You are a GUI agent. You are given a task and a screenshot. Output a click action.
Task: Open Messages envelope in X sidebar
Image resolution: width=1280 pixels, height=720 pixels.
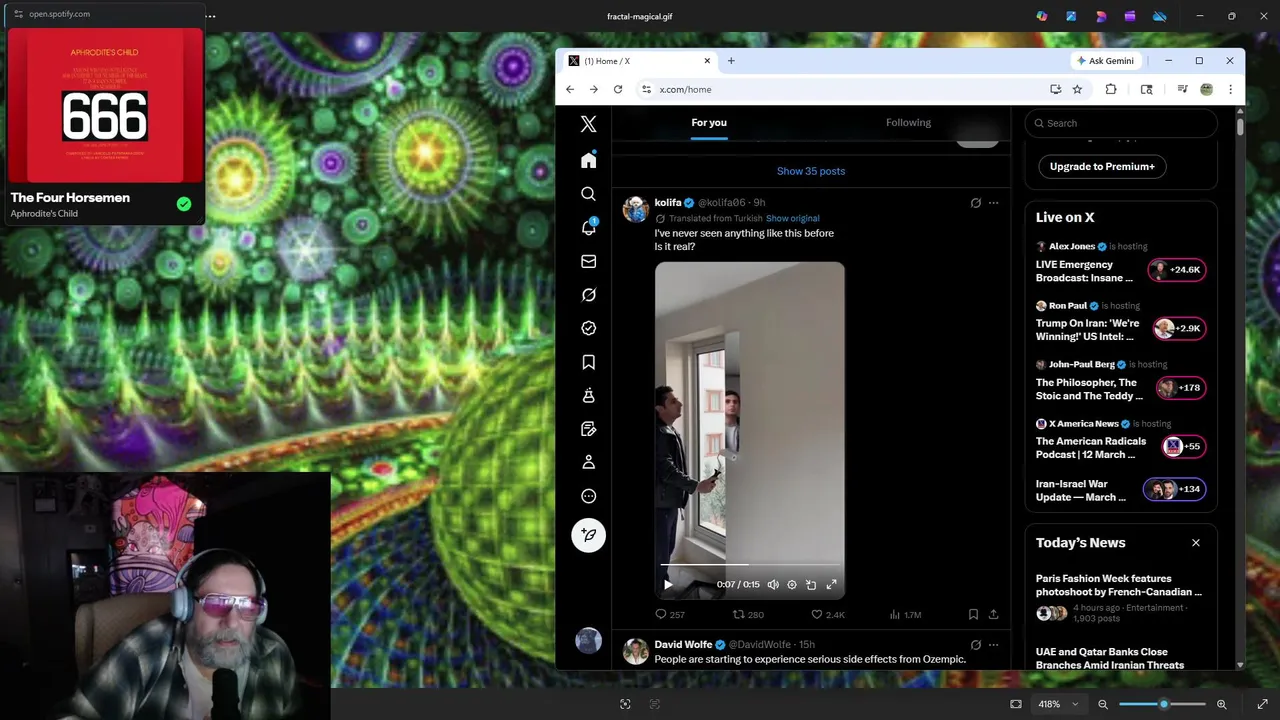coord(588,261)
